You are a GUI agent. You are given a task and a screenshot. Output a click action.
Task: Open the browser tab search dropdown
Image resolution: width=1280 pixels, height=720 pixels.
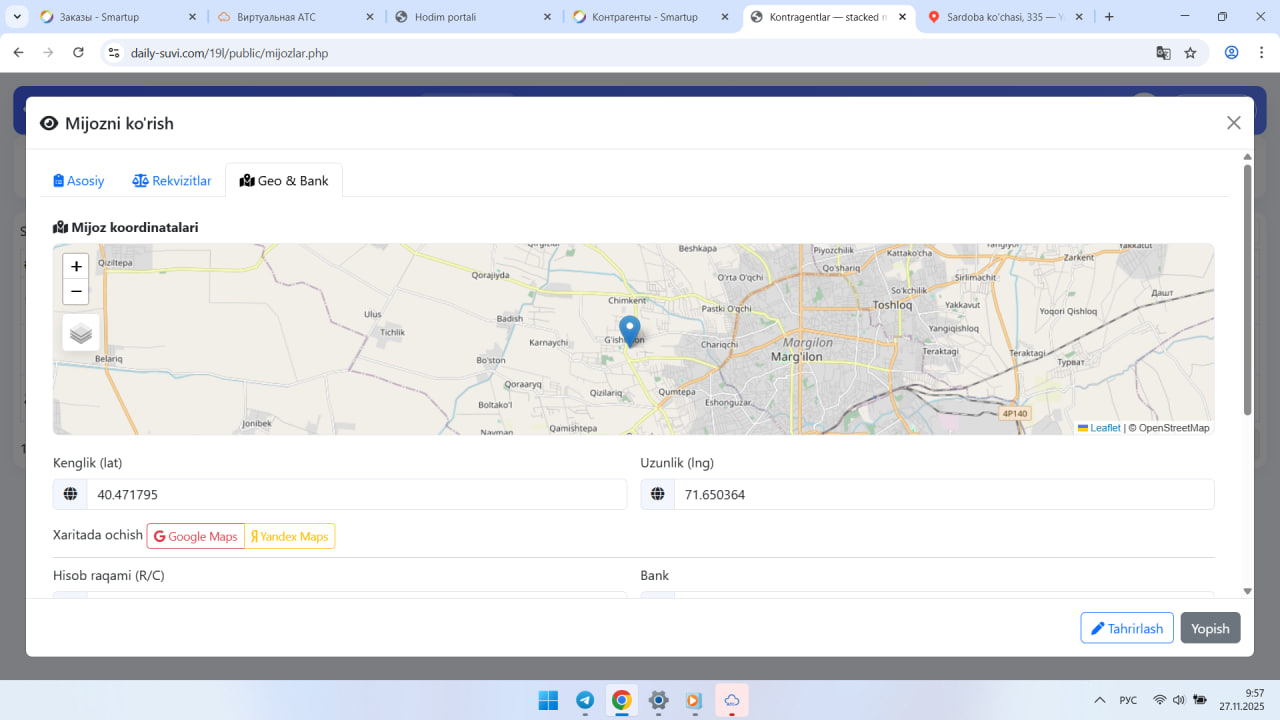pyautogui.click(x=17, y=17)
